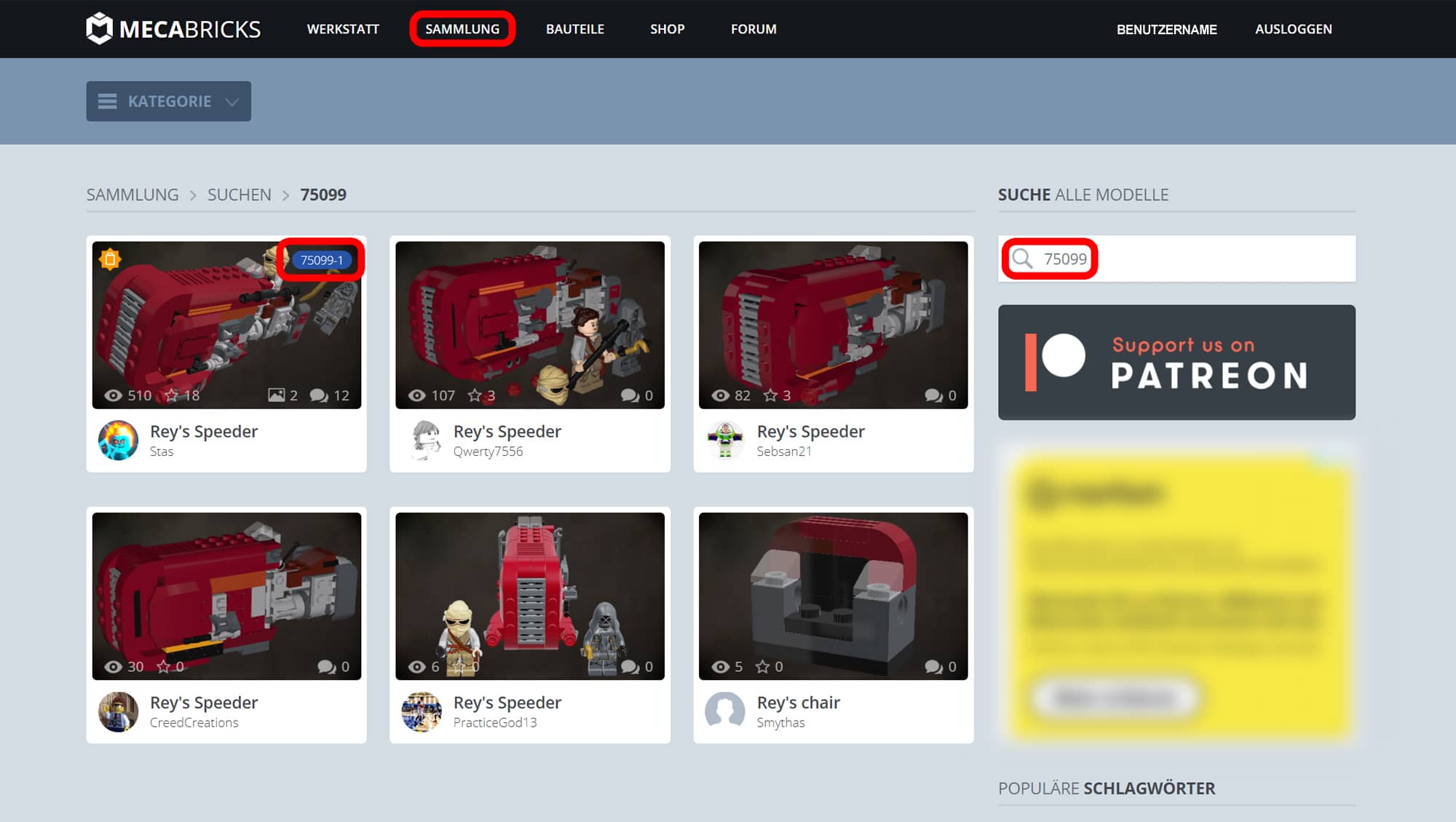Open the Sammlung menu item
The width and height of the screenshot is (1456, 822).
tap(462, 29)
